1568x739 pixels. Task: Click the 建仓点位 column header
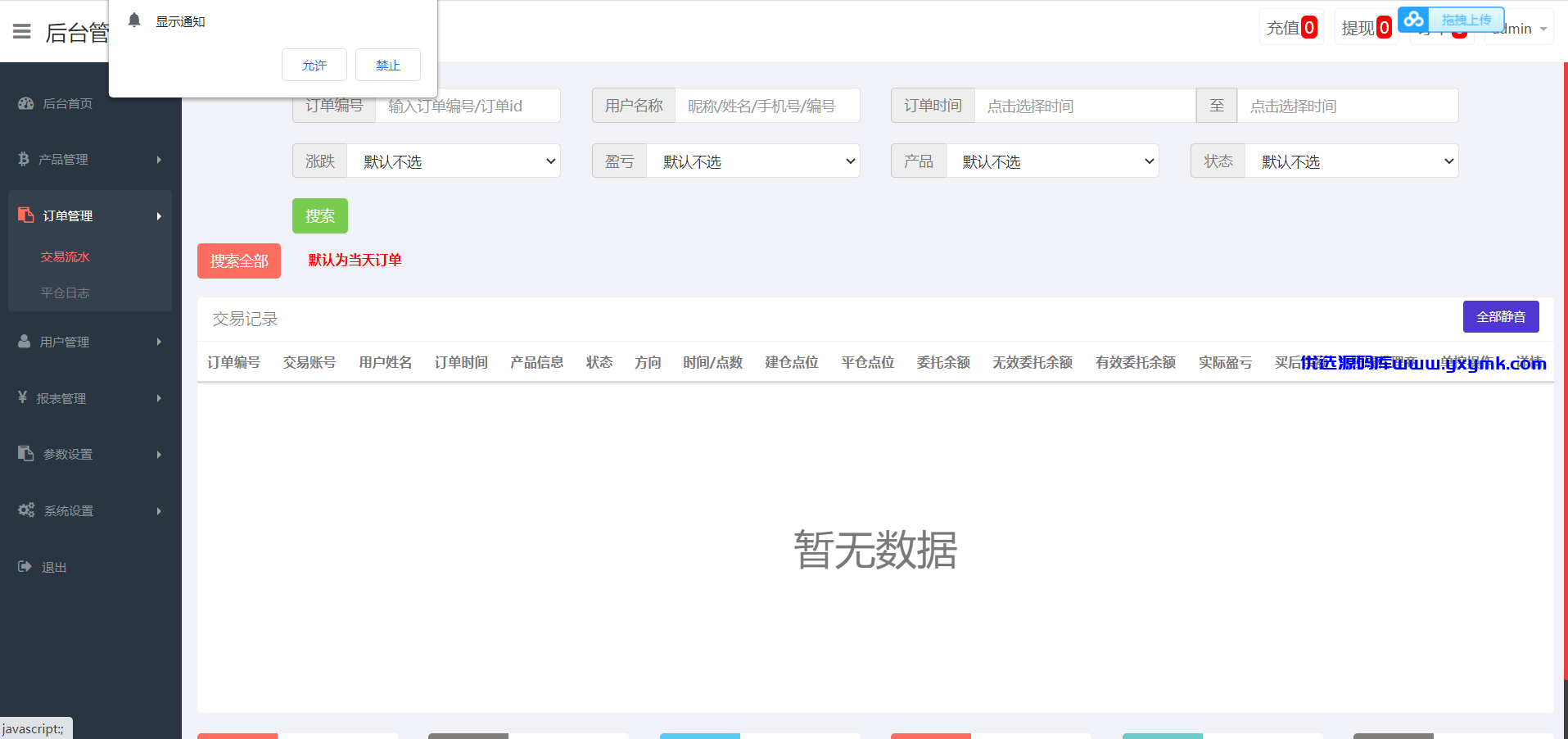click(792, 362)
